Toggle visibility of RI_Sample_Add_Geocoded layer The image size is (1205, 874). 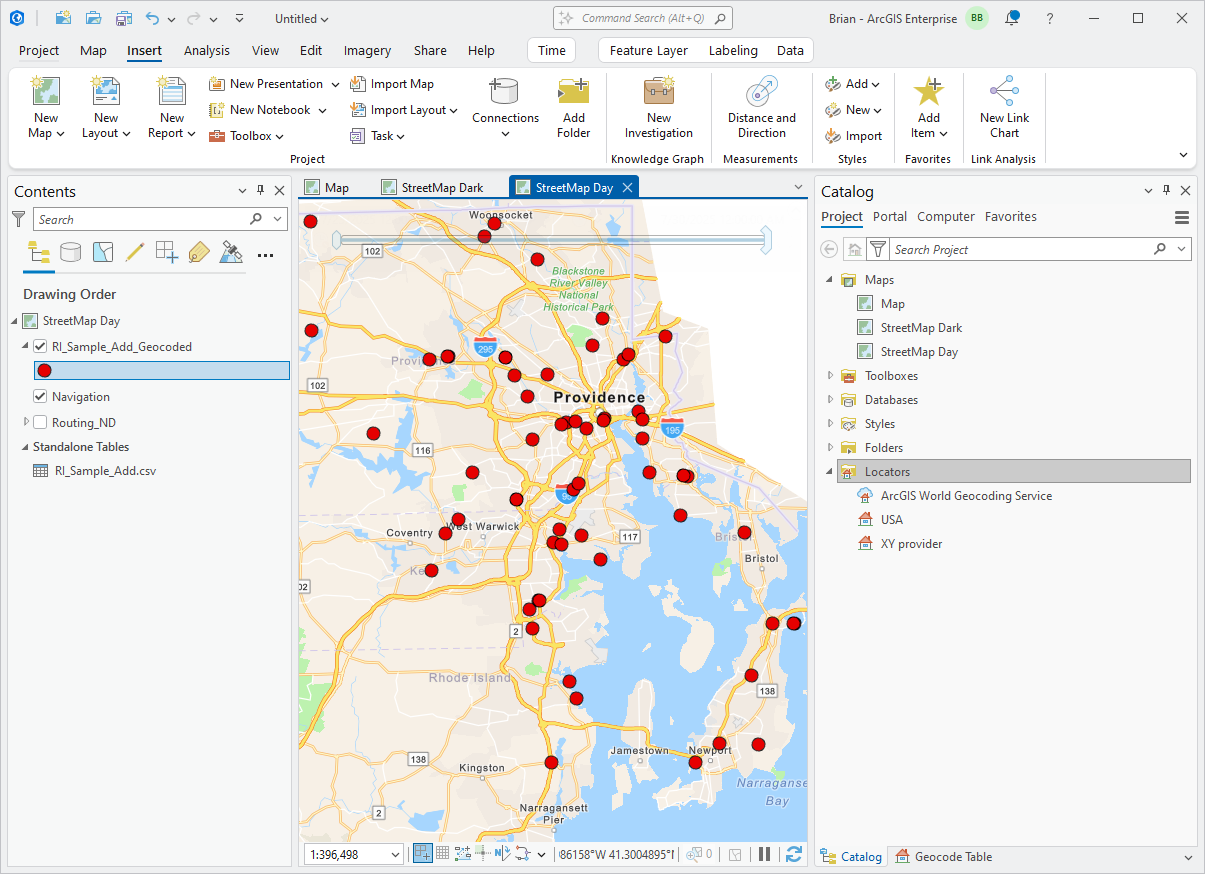[41, 346]
